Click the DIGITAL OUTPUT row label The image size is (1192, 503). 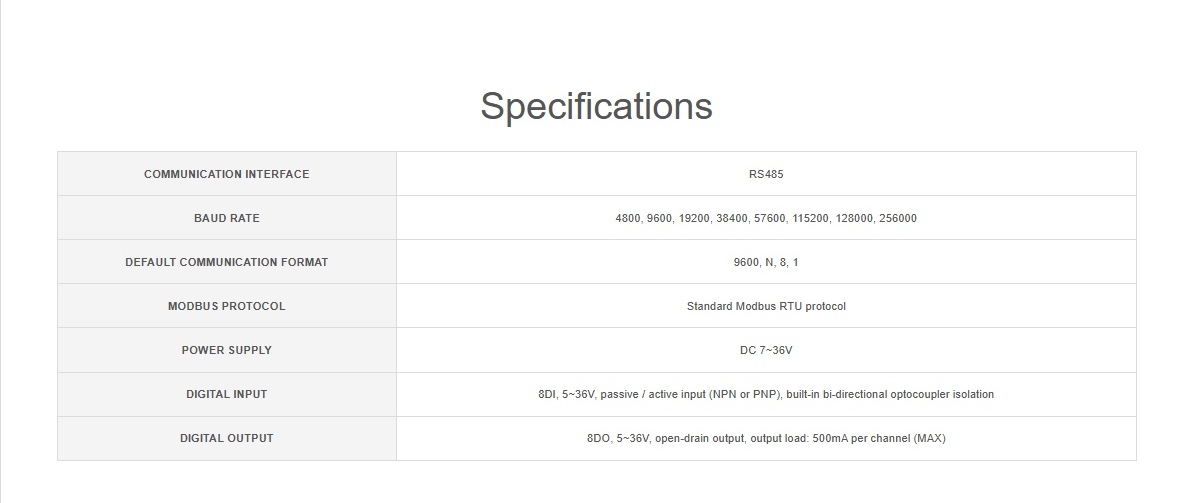point(227,438)
